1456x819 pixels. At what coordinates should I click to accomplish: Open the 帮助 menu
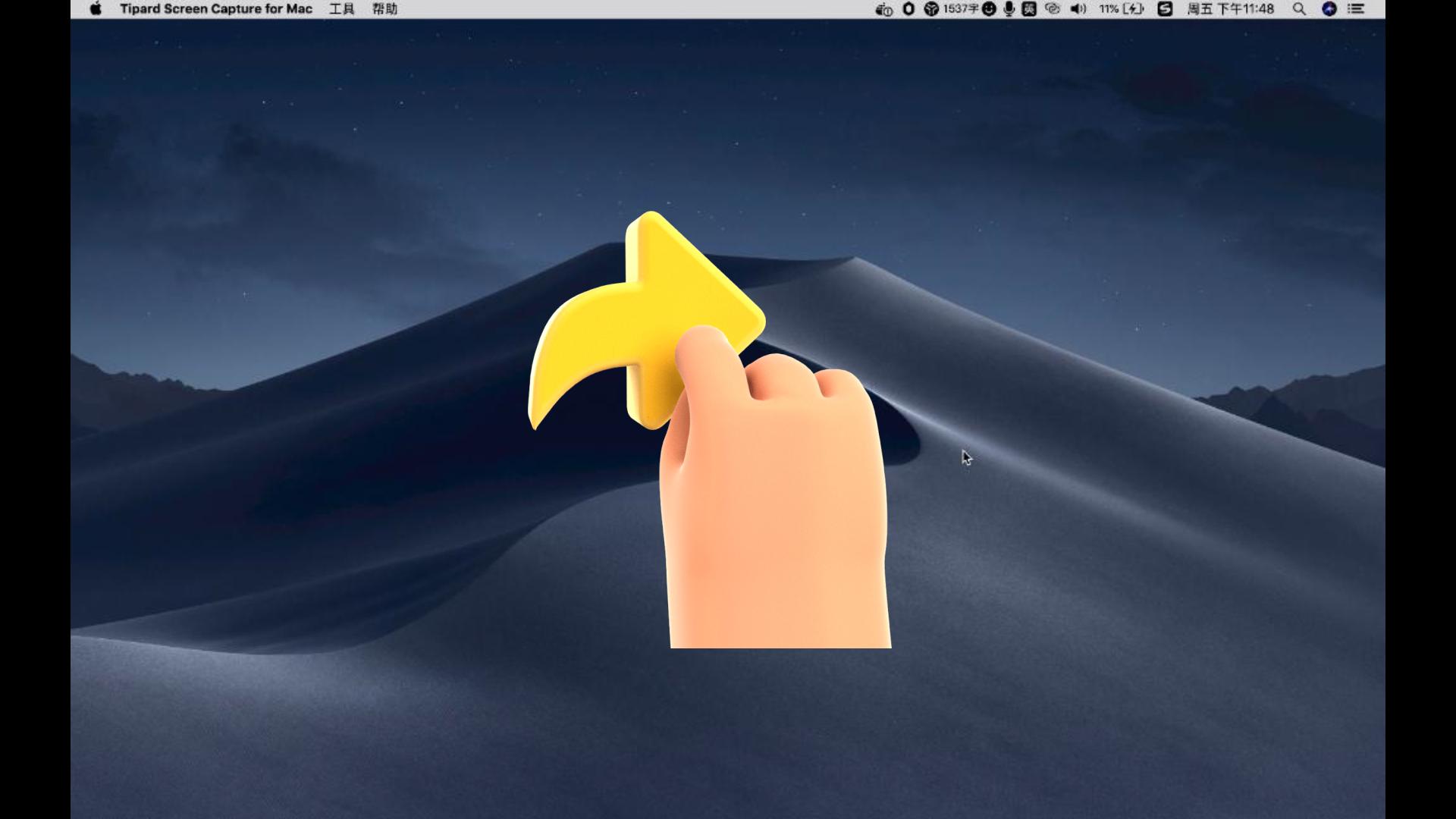(x=384, y=9)
